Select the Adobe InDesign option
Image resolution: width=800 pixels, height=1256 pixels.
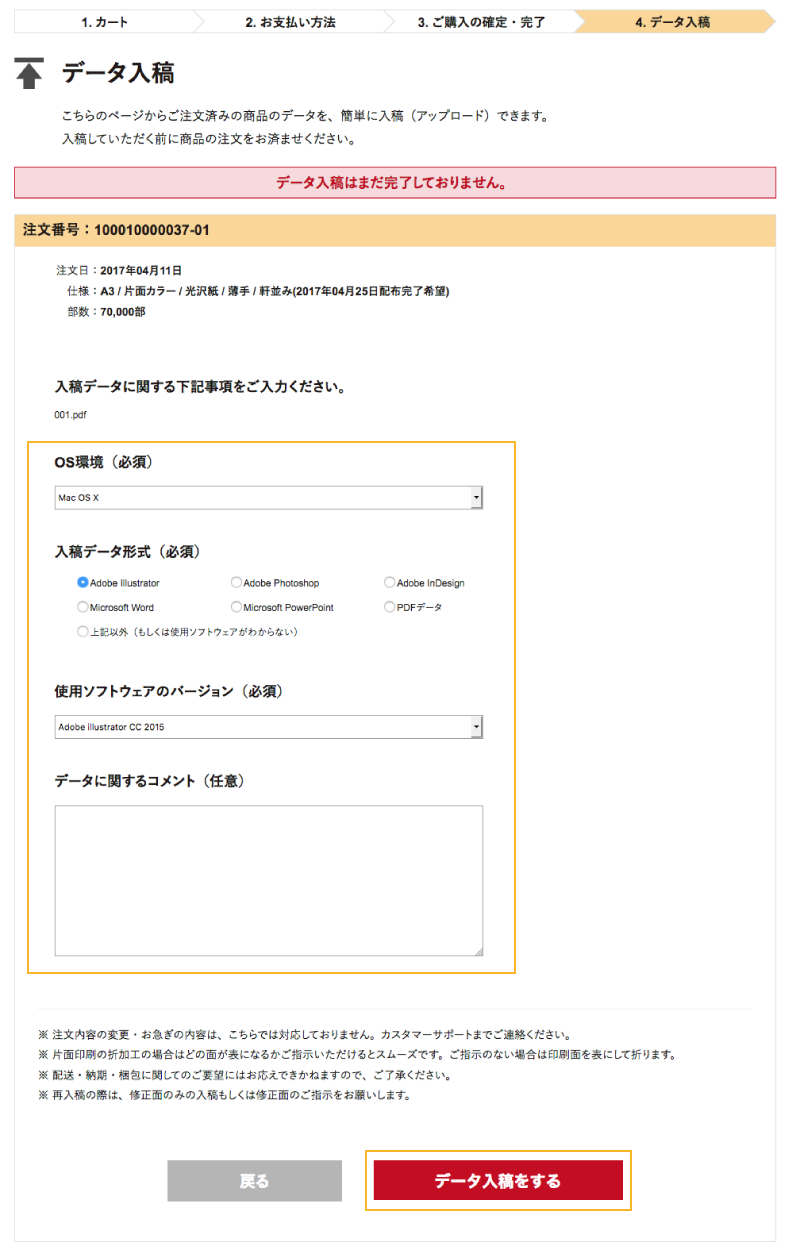pos(390,582)
